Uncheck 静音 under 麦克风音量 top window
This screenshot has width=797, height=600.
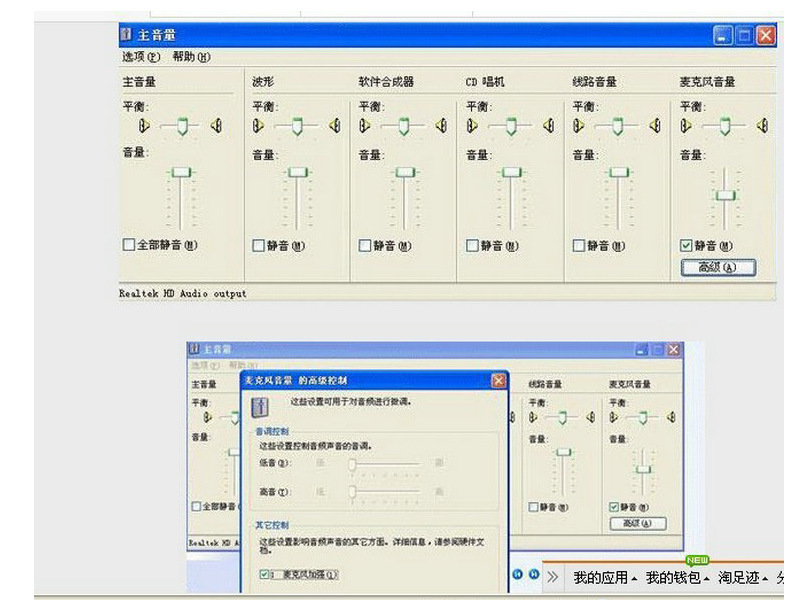point(686,246)
